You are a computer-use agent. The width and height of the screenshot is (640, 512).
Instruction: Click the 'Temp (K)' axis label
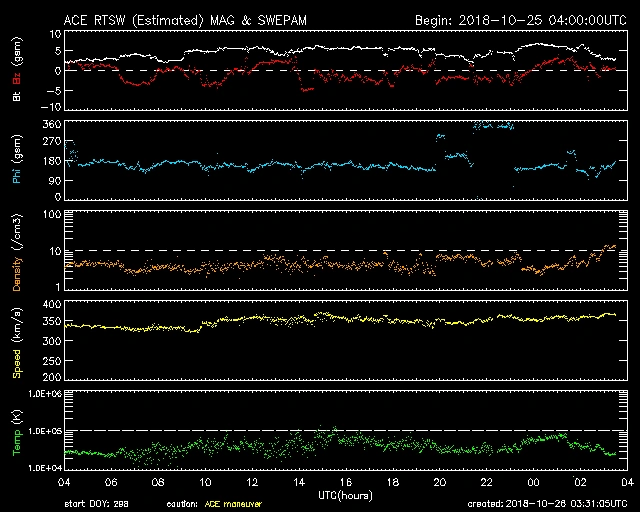[17, 433]
